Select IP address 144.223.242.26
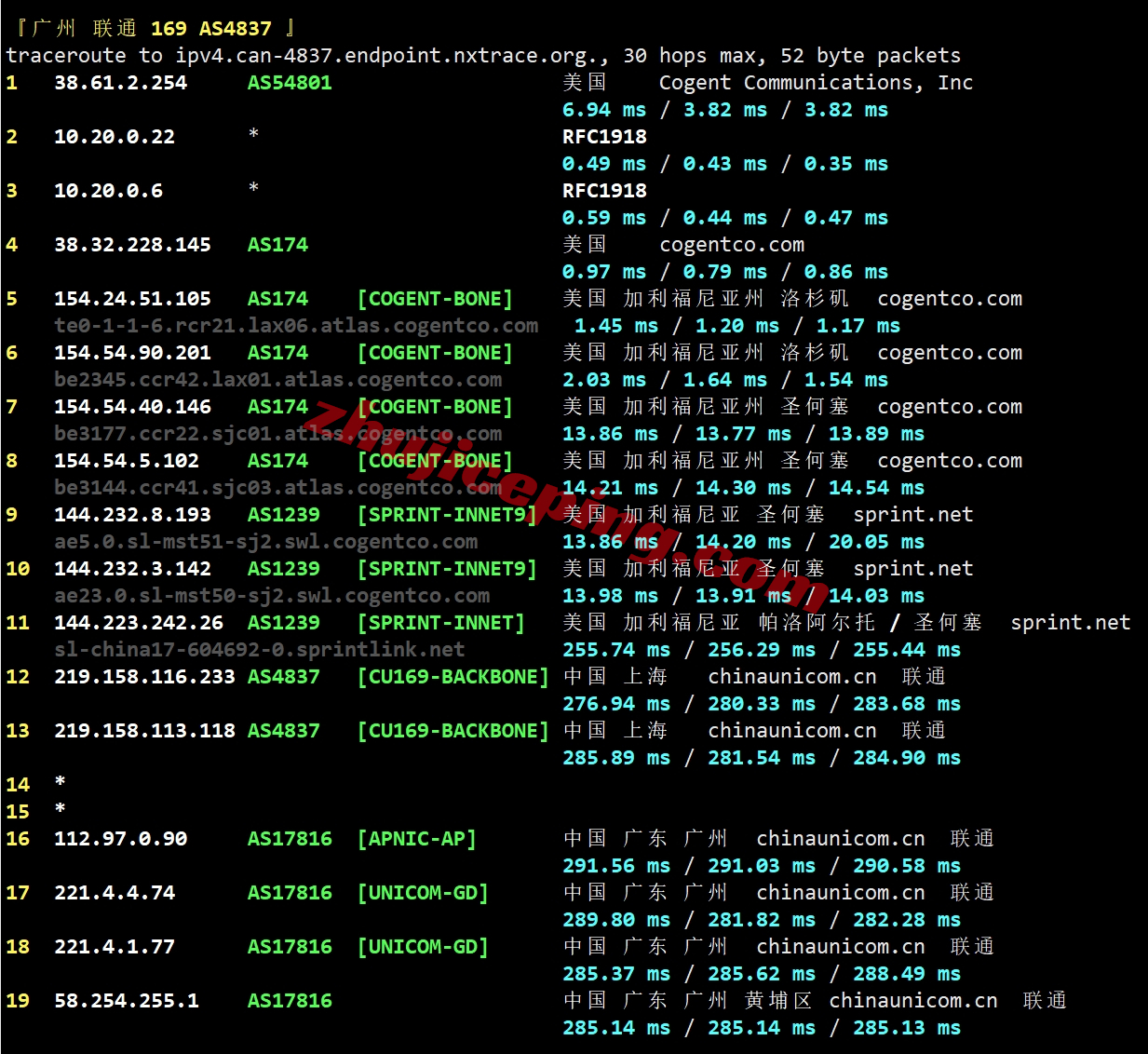This screenshot has width=1148, height=1054. pos(139,623)
